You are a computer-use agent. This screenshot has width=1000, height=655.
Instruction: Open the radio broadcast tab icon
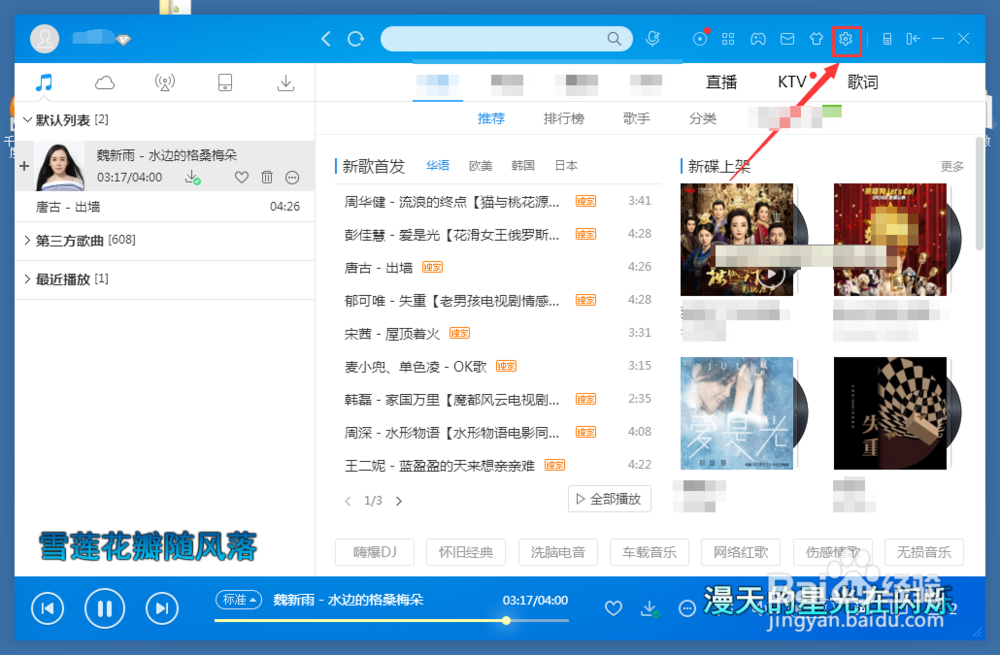tap(165, 82)
